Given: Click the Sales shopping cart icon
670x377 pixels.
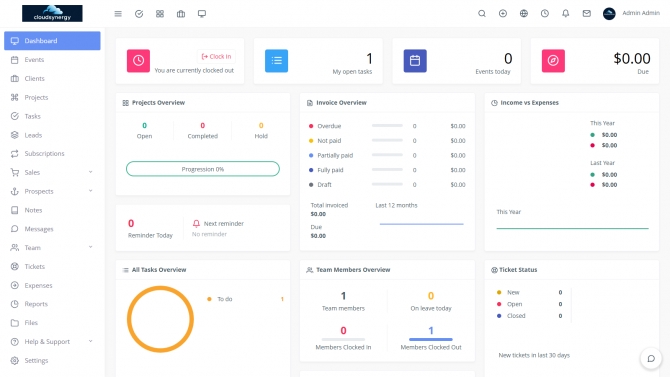Looking at the screenshot, I should (15, 172).
